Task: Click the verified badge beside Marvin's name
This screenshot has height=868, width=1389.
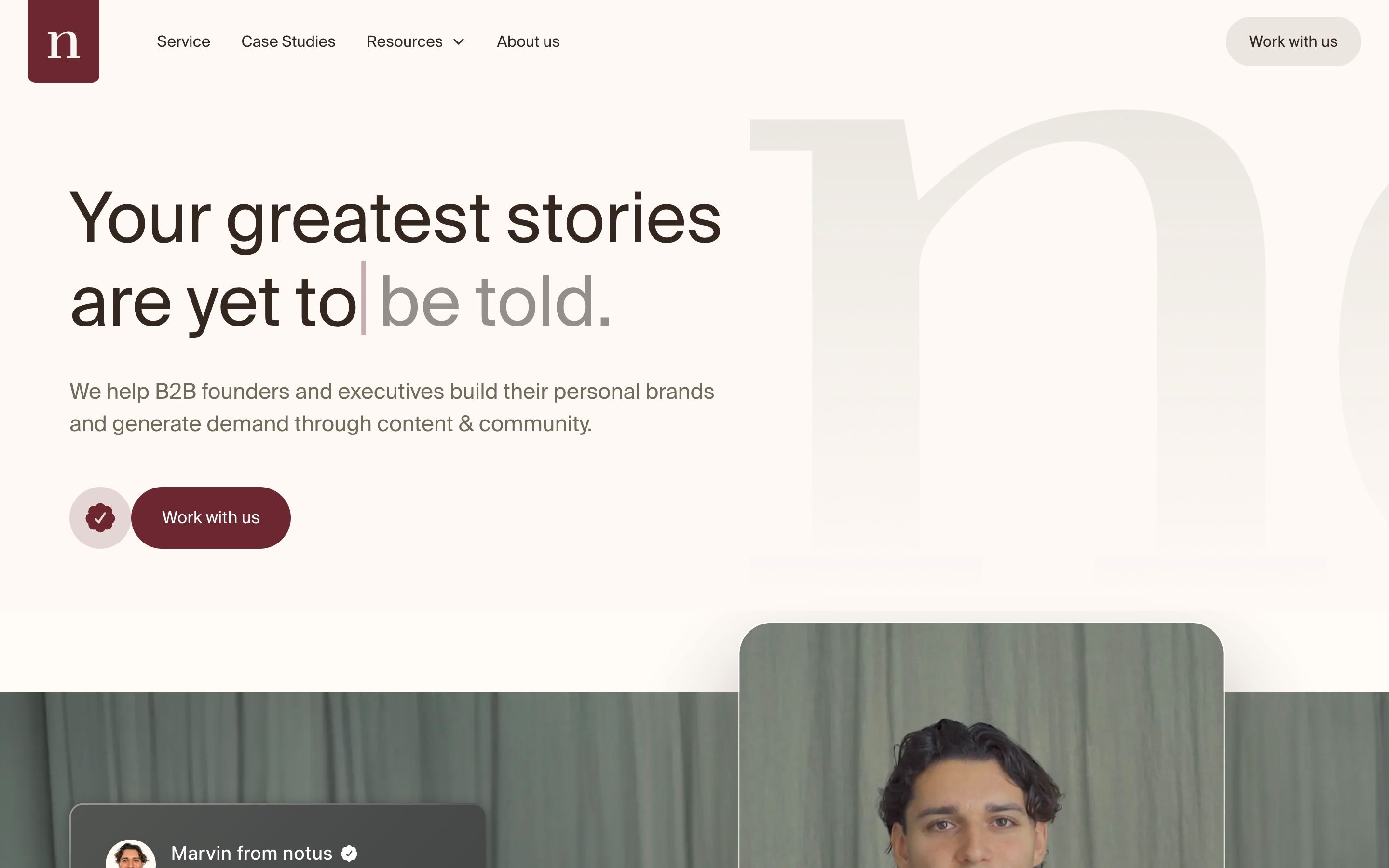Action: click(x=349, y=854)
